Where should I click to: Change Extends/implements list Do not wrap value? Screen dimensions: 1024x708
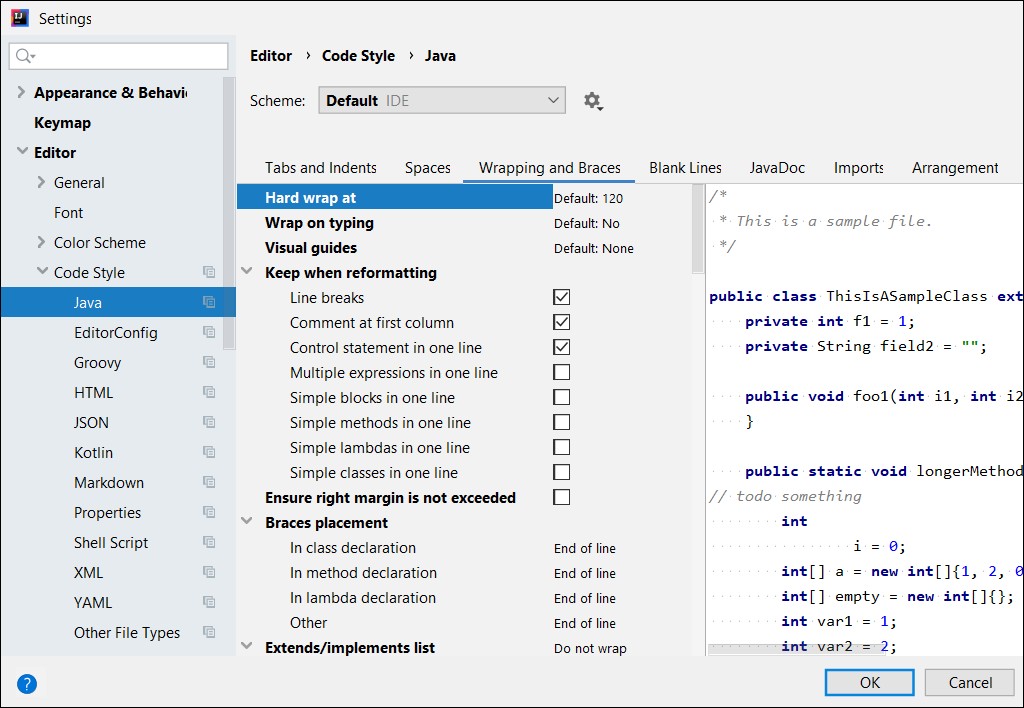590,648
